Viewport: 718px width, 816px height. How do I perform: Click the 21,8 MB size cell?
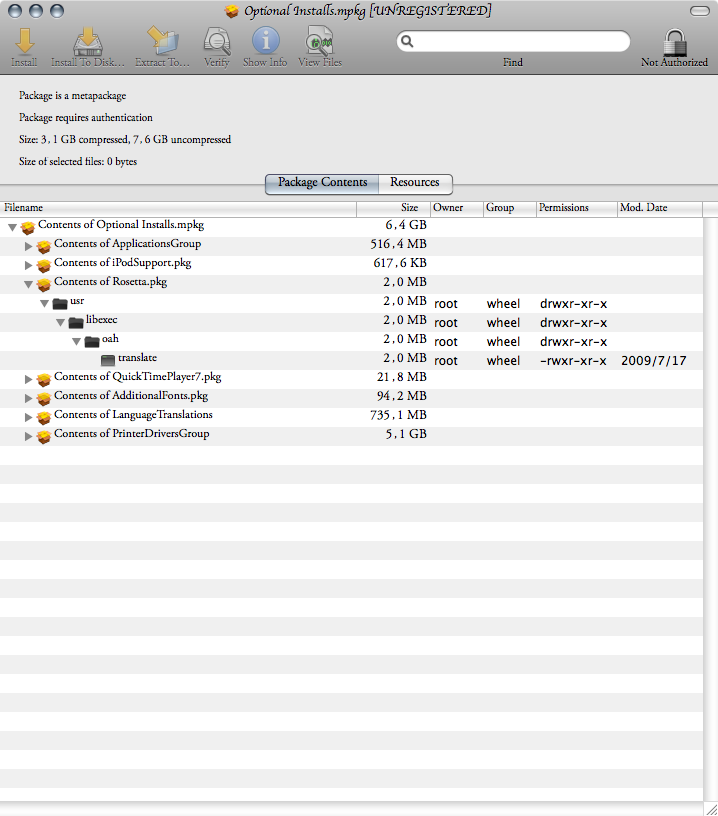402,377
